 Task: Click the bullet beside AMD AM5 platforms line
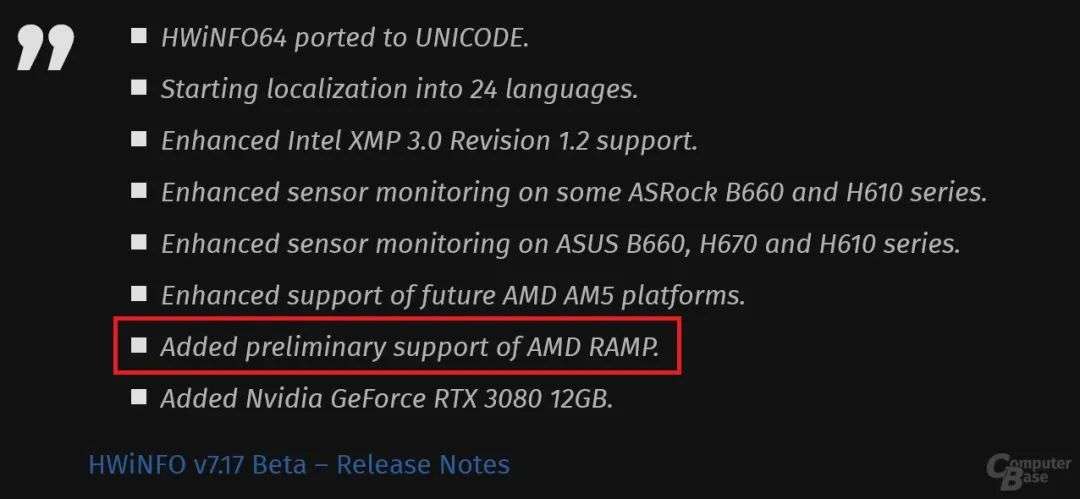coord(139,295)
